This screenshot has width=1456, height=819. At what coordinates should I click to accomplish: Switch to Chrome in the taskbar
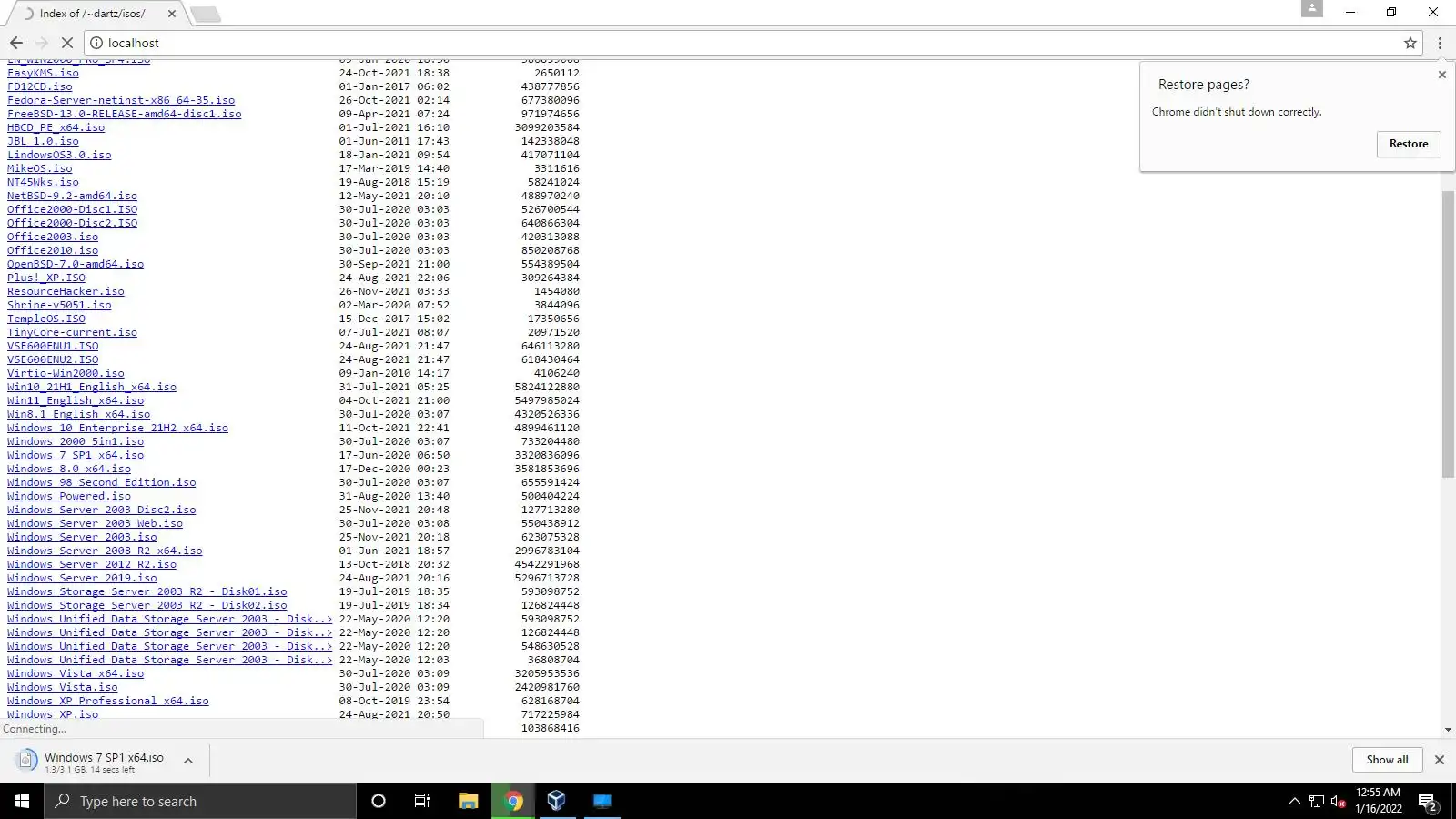pos(513,801)
